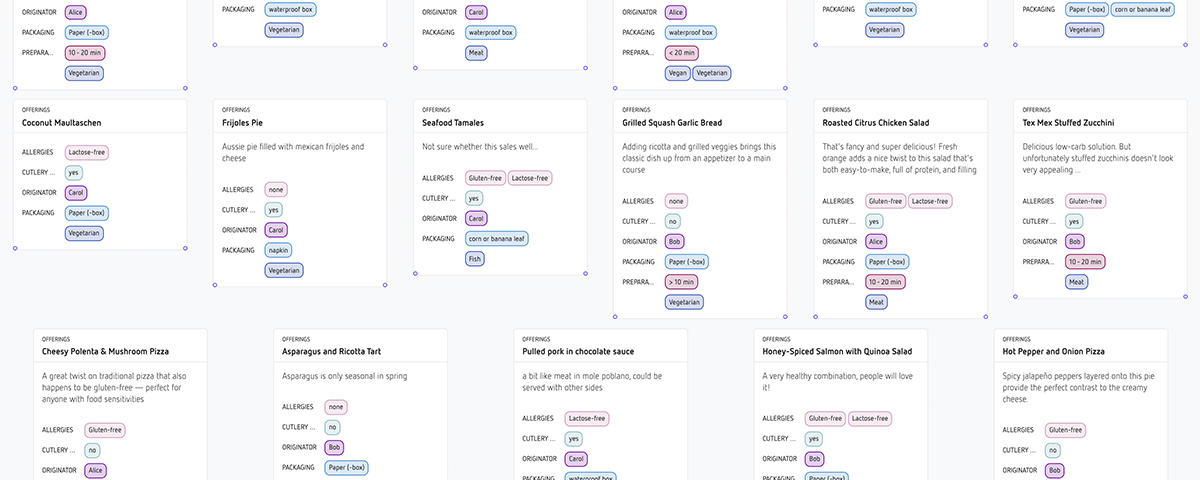Open Grilled Squash Garlic Bread card title

(672, 123)
